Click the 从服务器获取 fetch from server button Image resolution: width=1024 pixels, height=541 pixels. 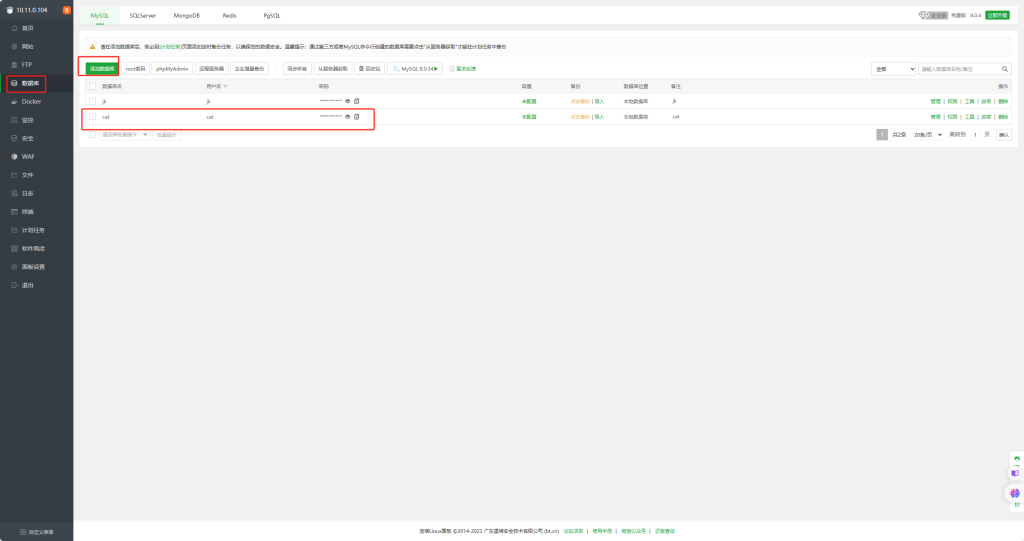pyautogui.click(x=333, y=69)
